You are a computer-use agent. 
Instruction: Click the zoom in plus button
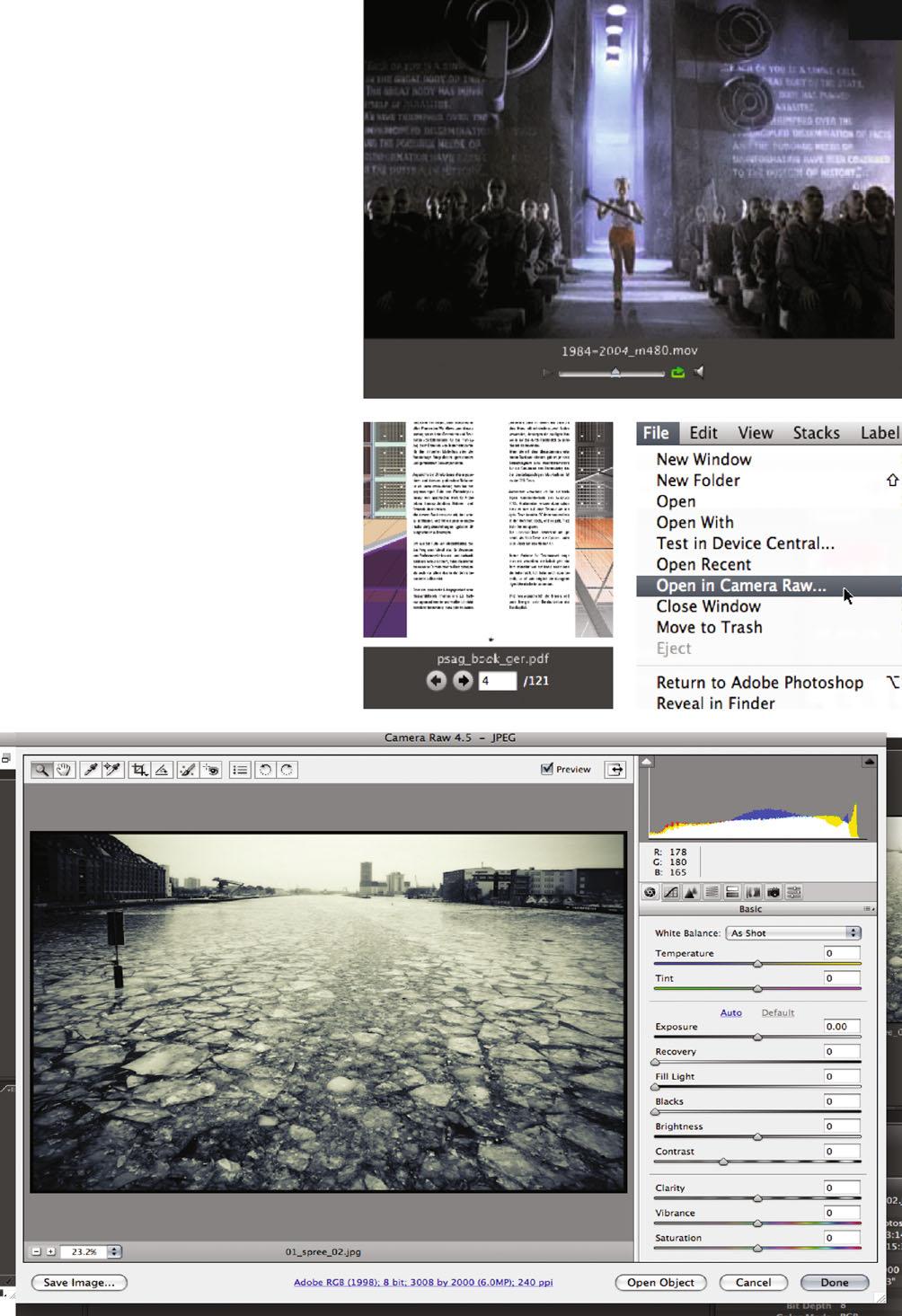click(x=50, y=1251)
